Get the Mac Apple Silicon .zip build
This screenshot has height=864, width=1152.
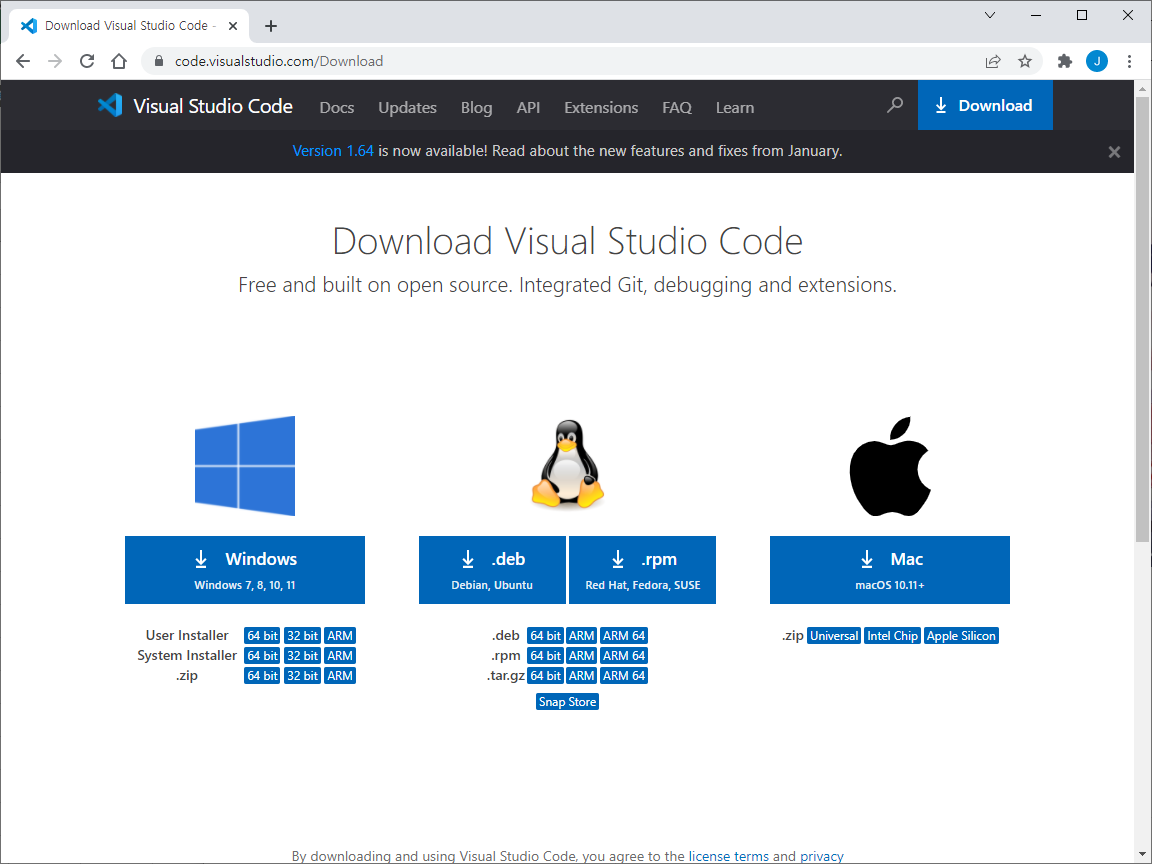coord(961,636)
